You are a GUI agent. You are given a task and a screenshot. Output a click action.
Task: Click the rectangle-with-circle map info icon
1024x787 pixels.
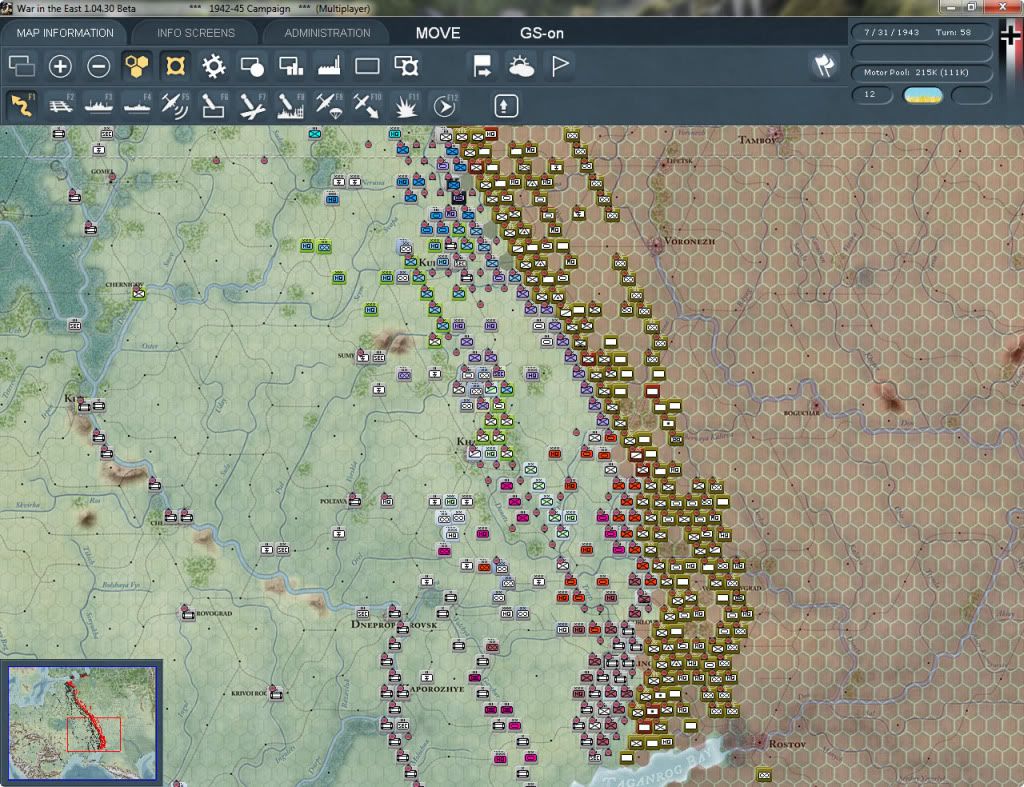click(252, 66)
